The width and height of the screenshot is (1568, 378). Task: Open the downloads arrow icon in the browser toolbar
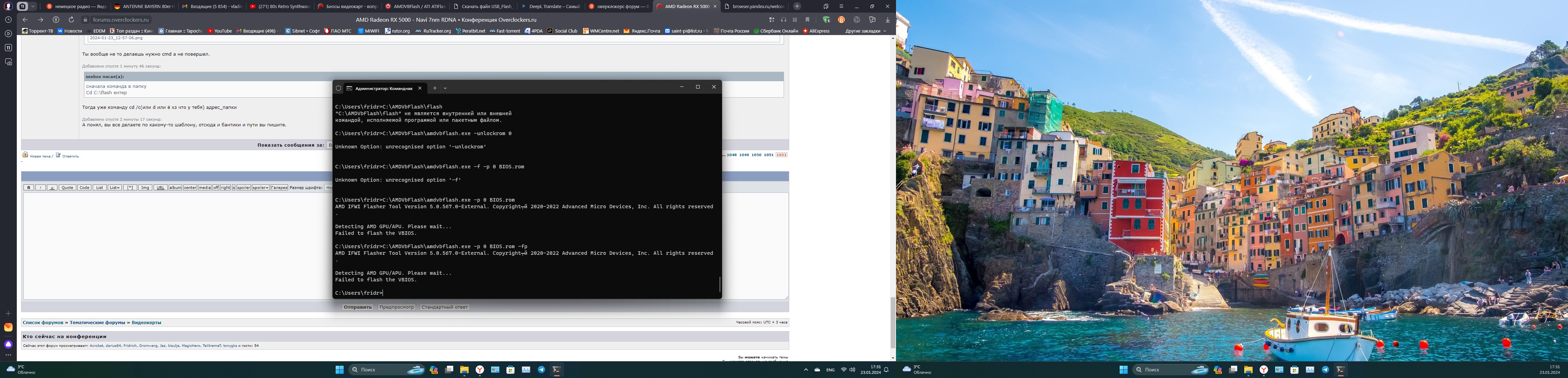pyautogui.click(x=888, y=20)
